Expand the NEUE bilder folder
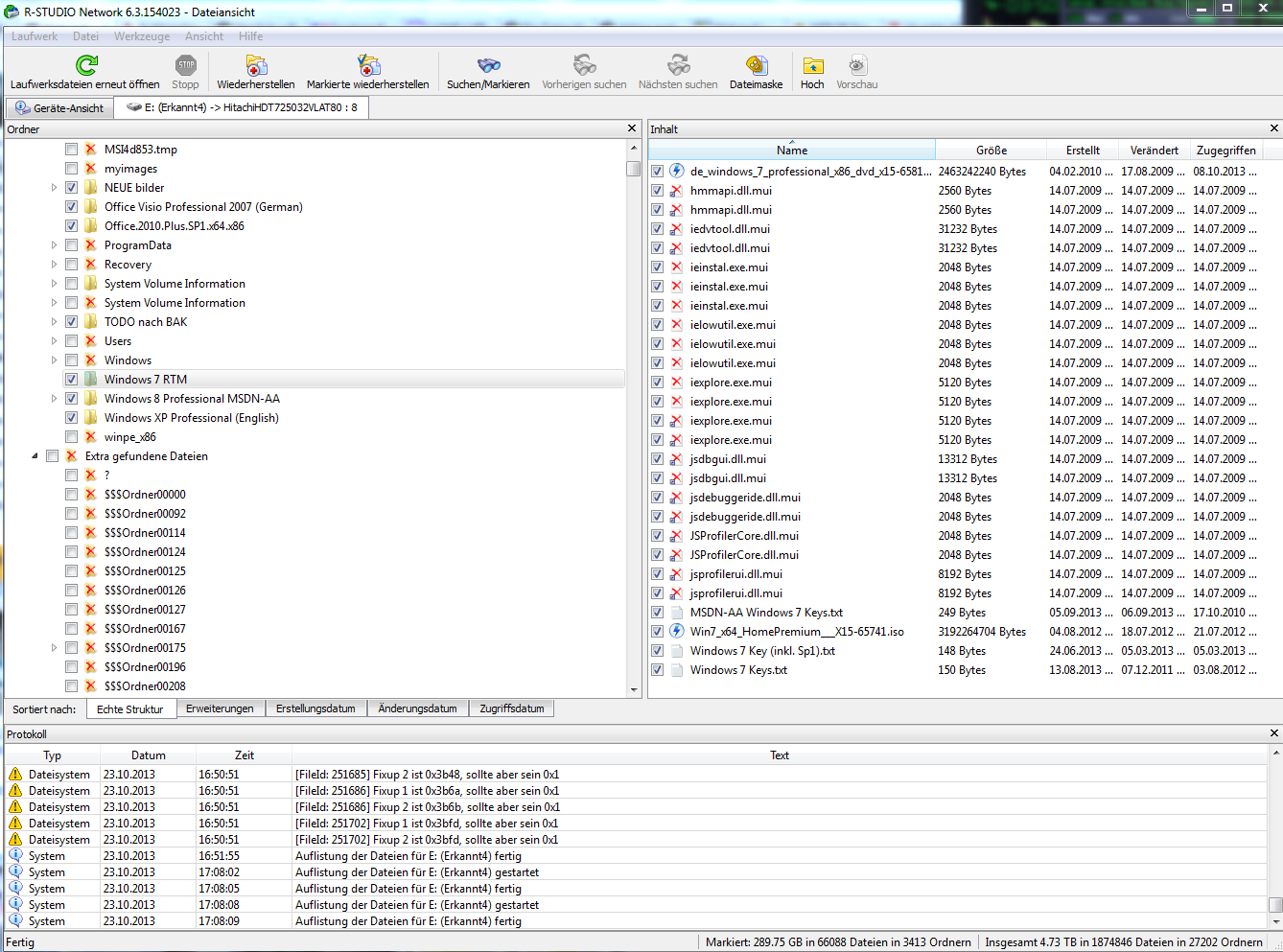1283x952 pixels. click(55, 188)
